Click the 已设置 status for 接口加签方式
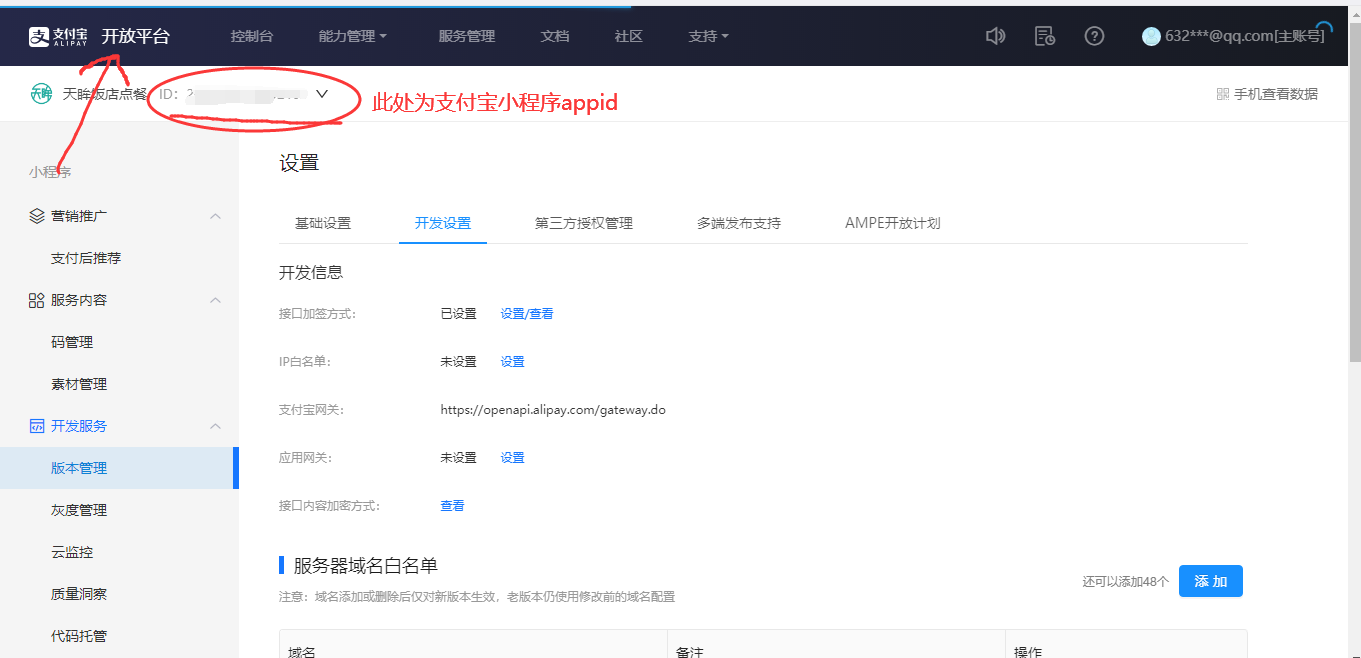 coord(459,314)
